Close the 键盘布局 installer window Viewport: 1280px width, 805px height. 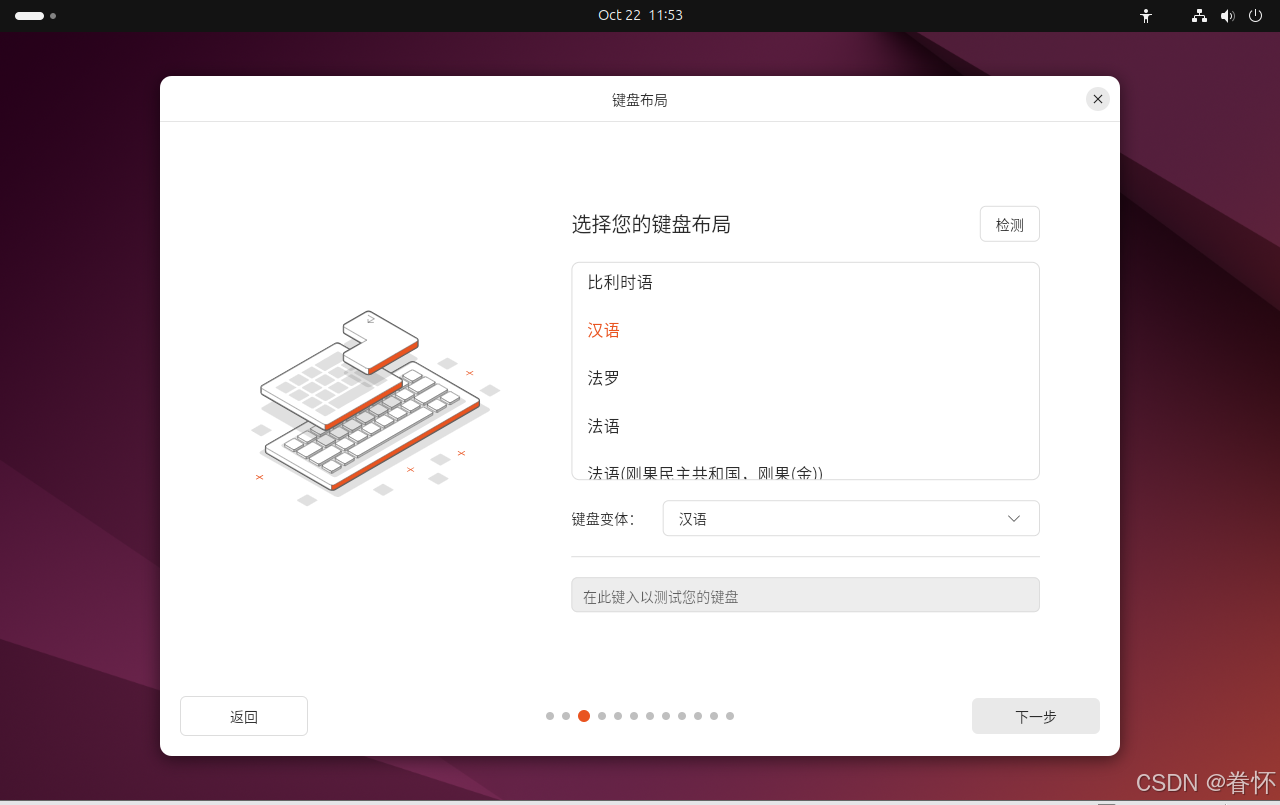pyautogui.click(x=1098, y=99)
